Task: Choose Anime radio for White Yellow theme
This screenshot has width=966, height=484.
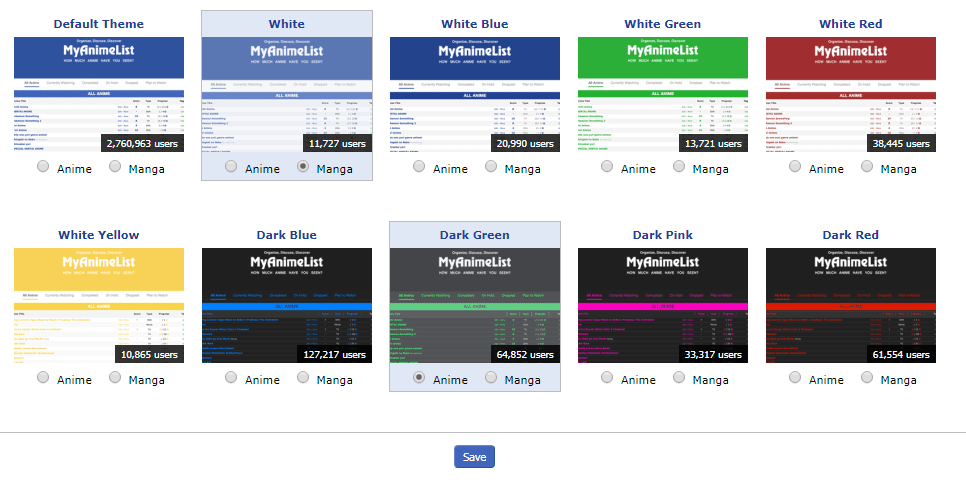Action: click(x=43, y=378)
